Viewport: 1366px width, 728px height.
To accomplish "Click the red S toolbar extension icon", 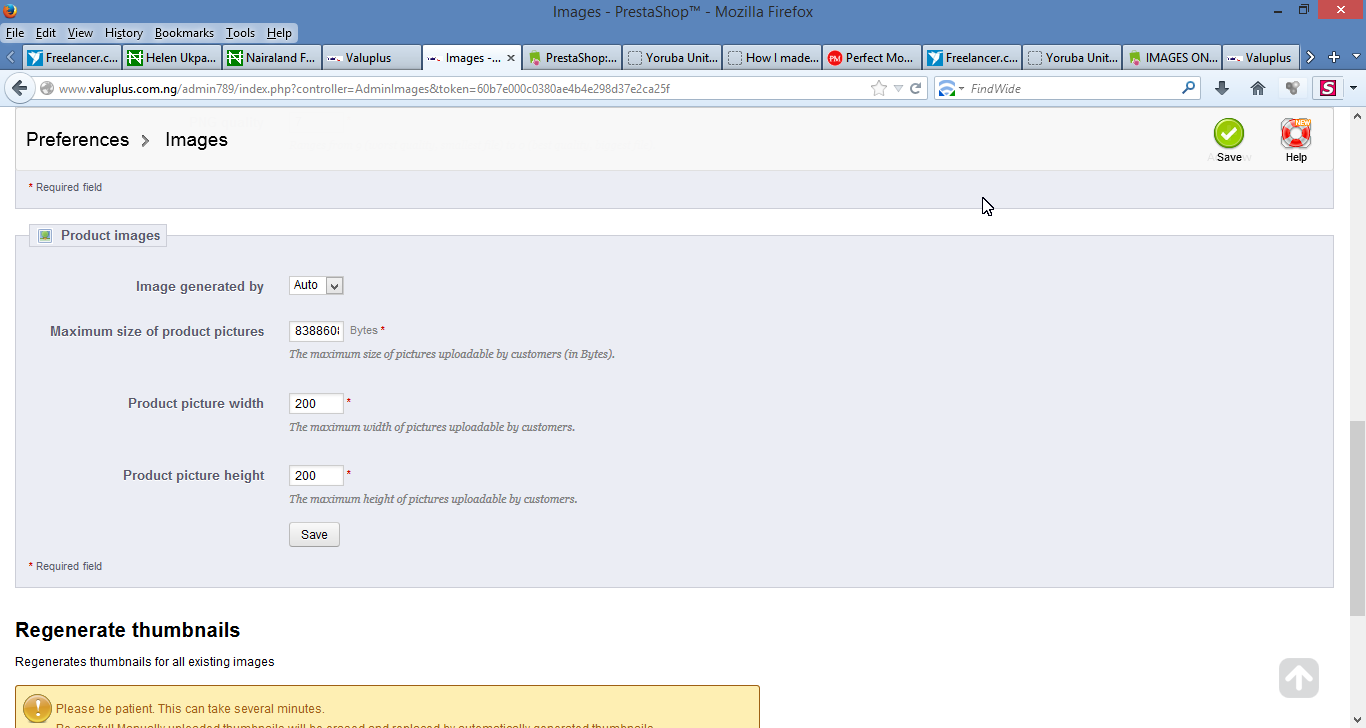I will [1328, 88].
